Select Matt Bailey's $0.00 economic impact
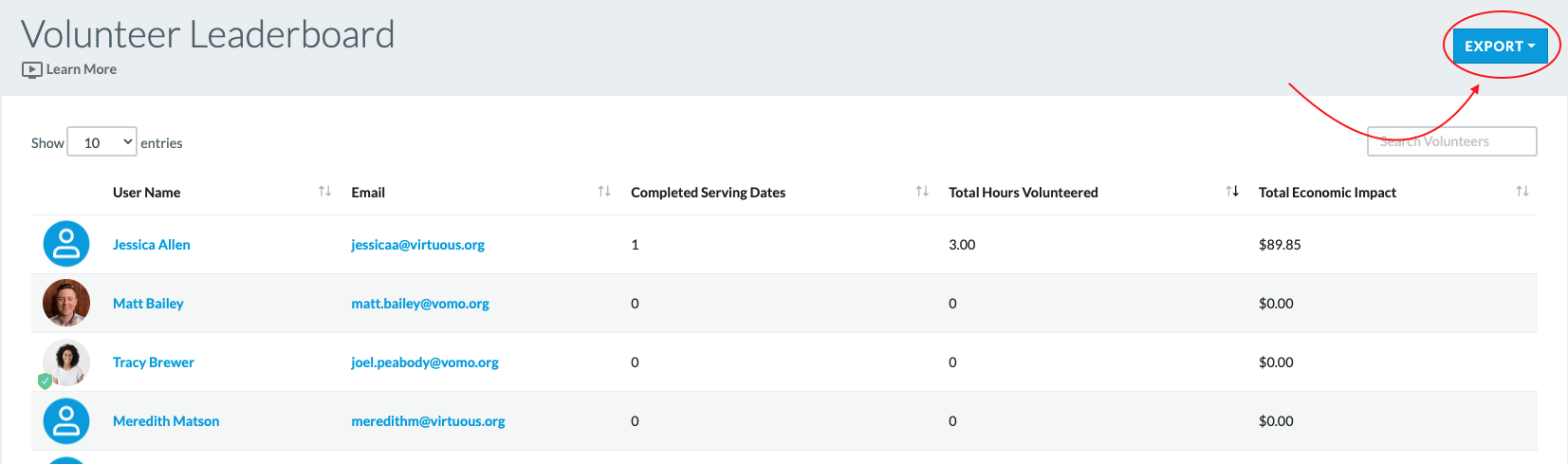Image resolution: width=1568 pixels, height=464 pixels. click(1276, 304)
